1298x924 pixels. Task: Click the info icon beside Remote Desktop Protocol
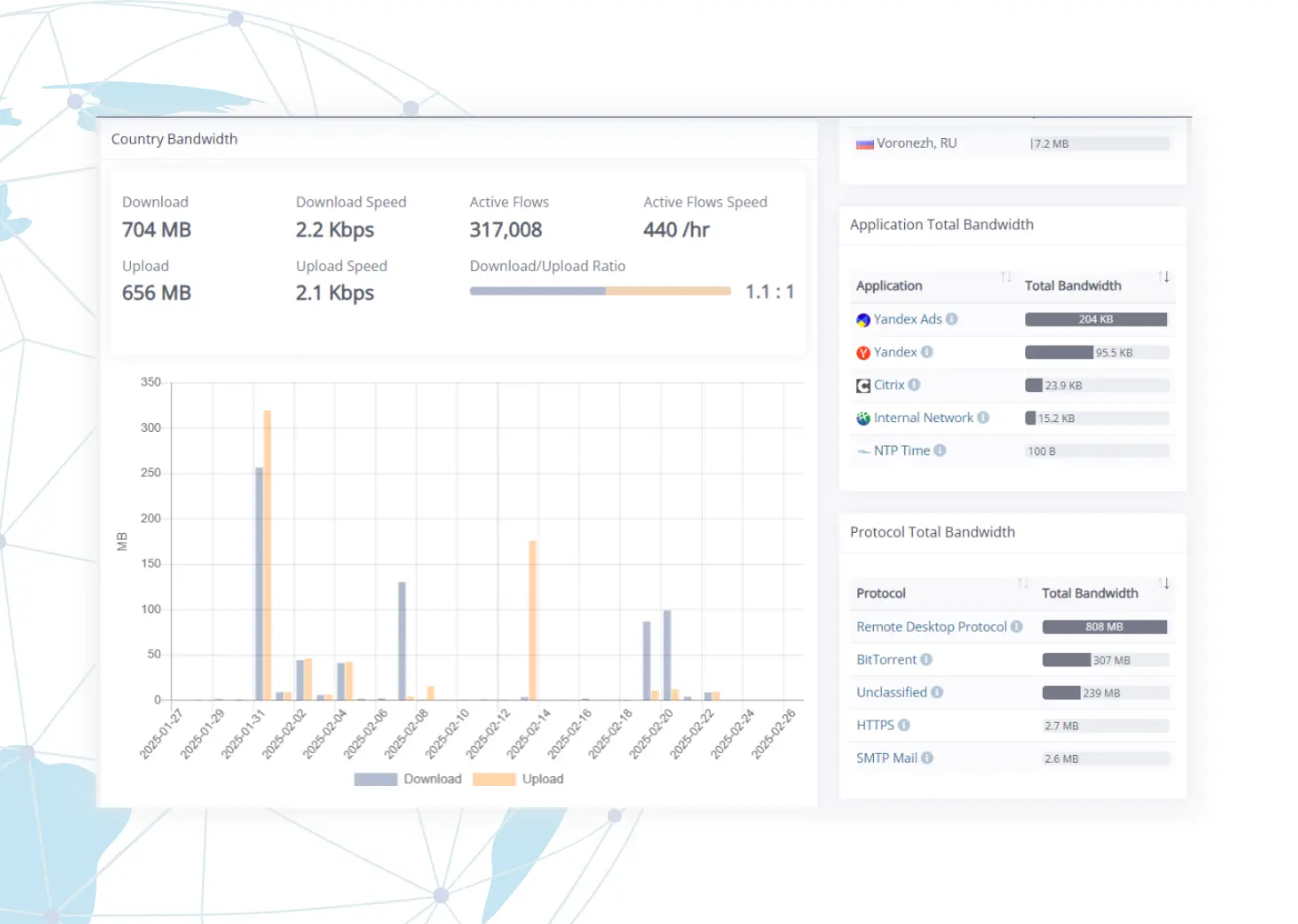[x=1016, y=627]
